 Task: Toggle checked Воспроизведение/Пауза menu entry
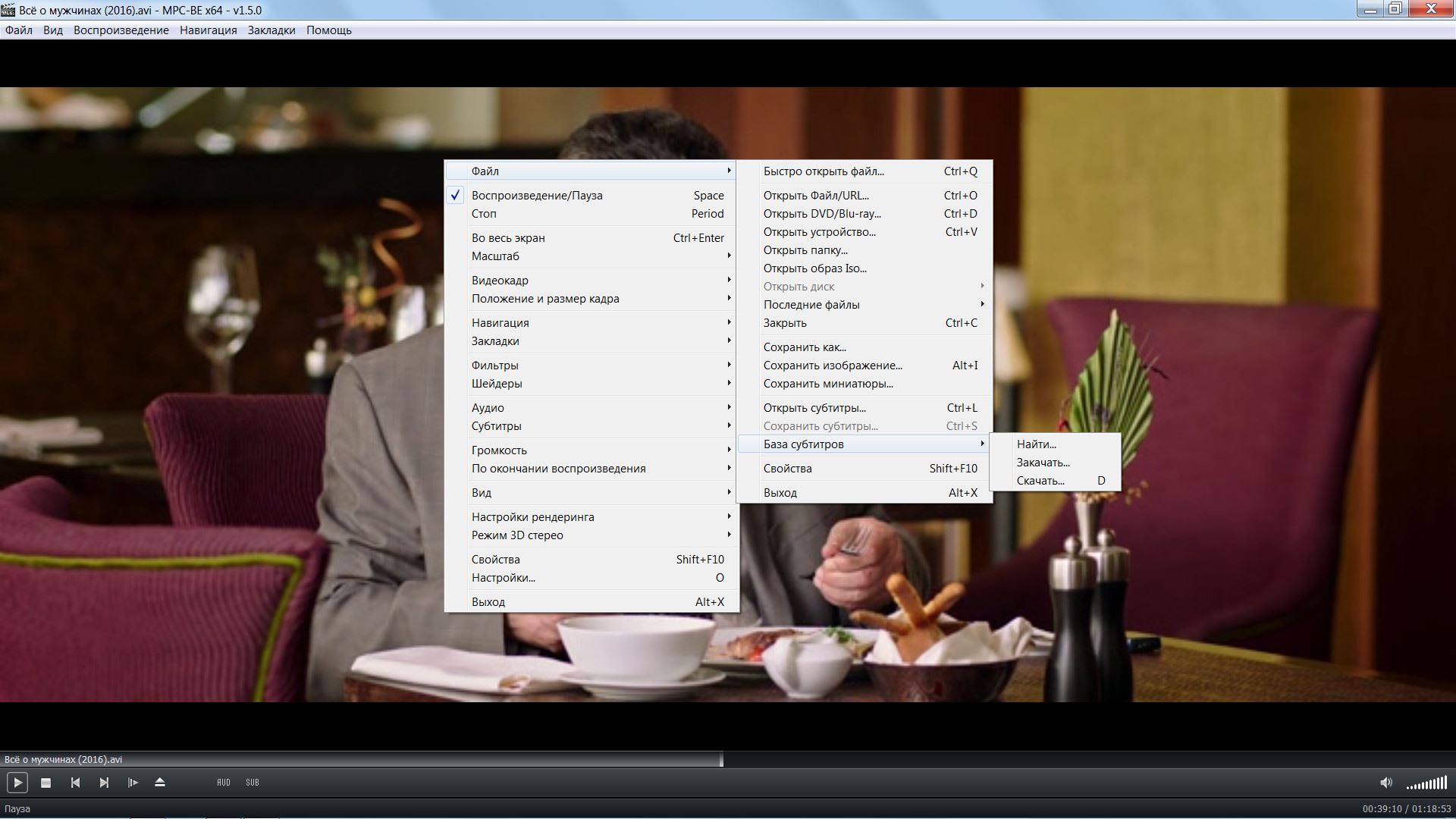tap(537, 196)
